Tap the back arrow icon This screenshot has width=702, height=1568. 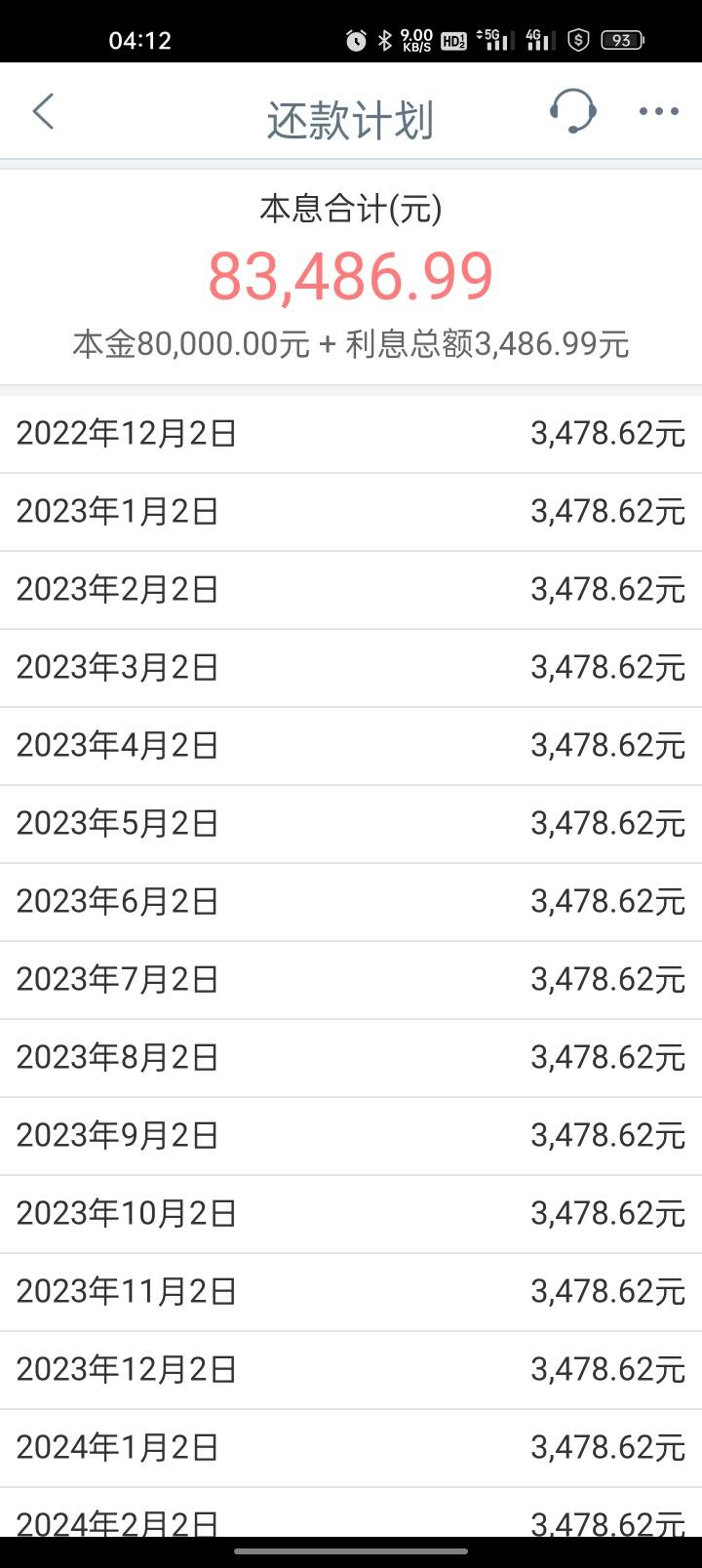point(43,112)
